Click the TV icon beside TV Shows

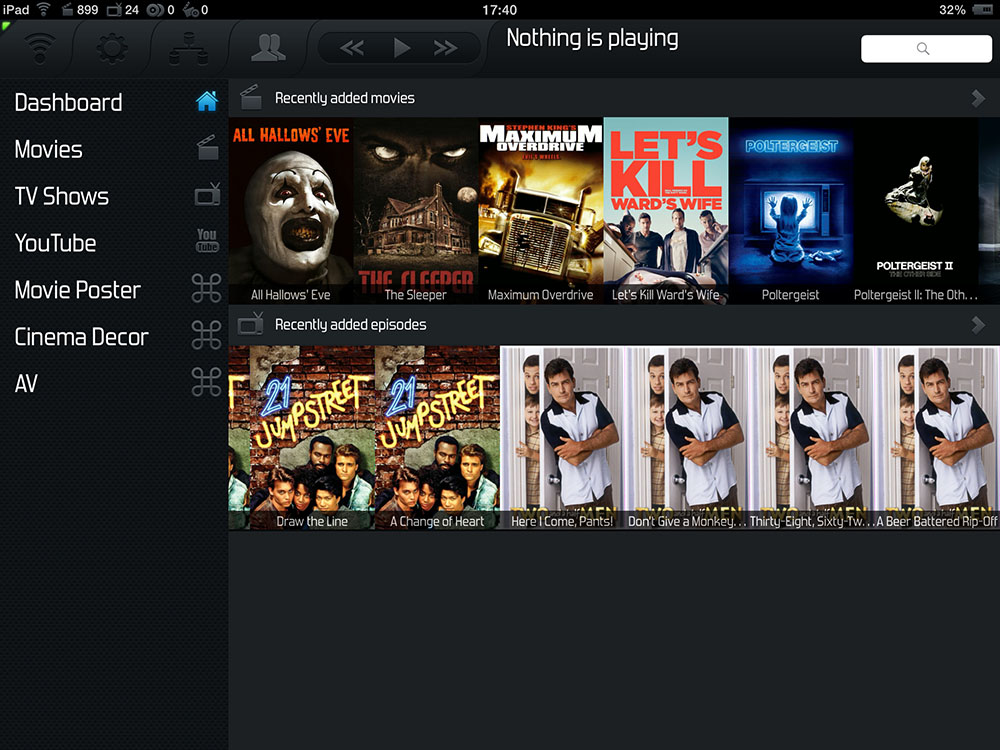(207, 196)
